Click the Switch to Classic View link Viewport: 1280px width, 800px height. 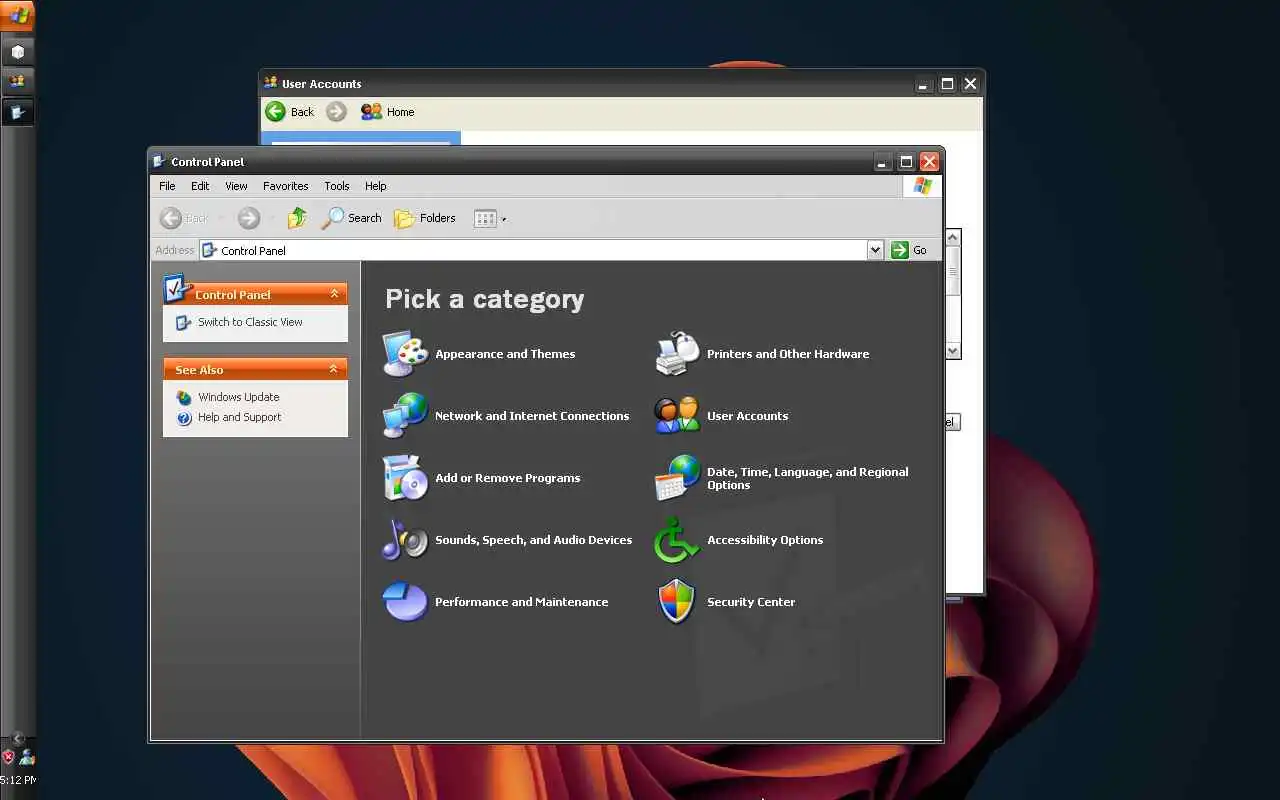tap(250, 322)
